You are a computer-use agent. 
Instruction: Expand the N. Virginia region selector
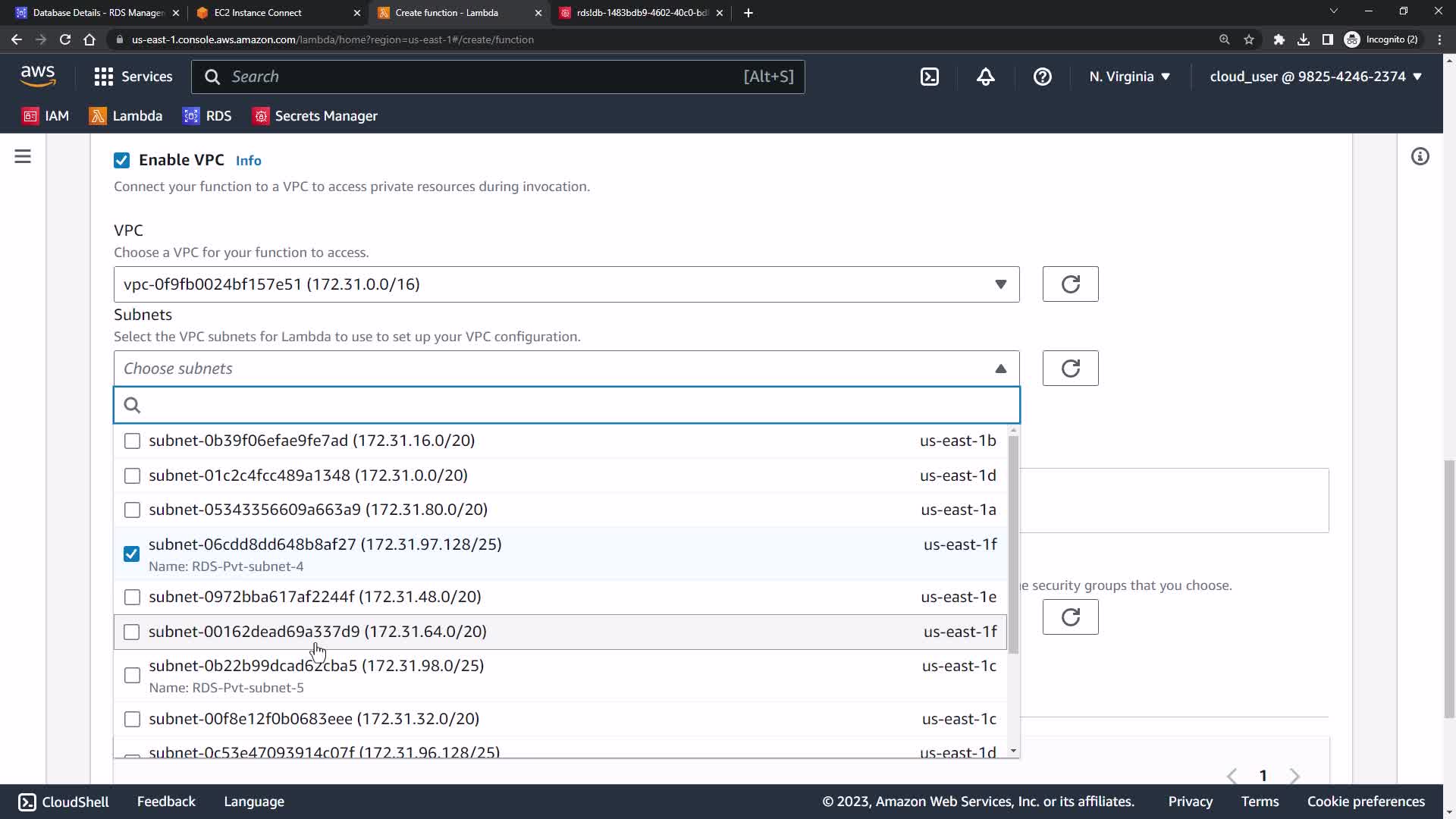pyautogui.click(x=1129, y=77)
